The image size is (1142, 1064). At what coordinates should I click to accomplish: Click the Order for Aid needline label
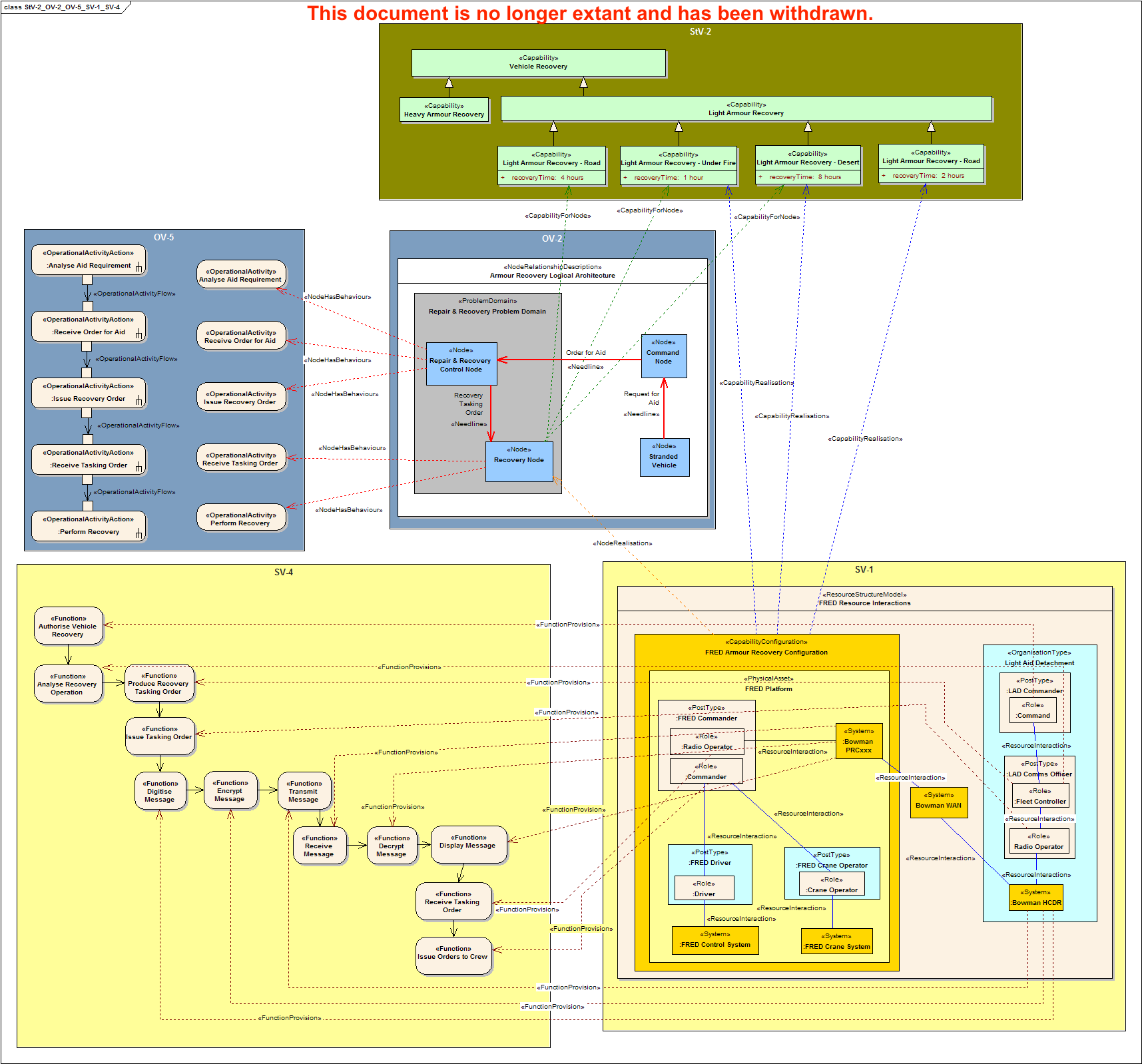tap(585, 353)
